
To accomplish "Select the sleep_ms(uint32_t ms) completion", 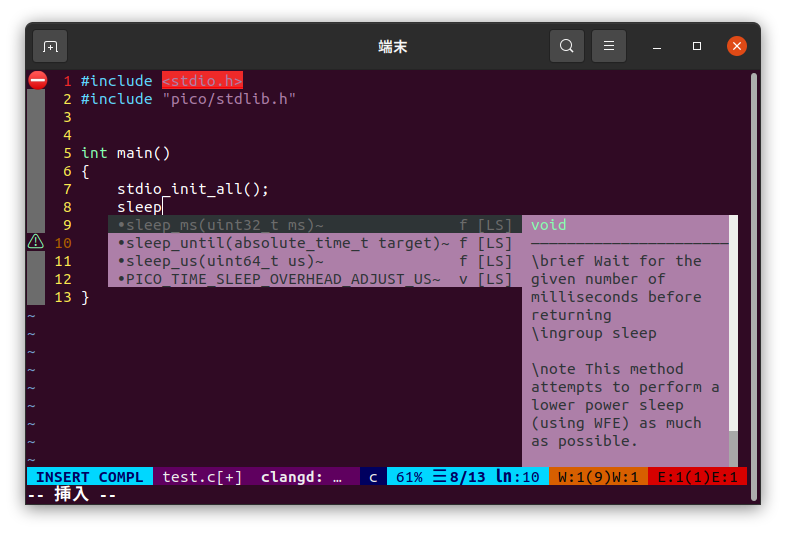I will coord(315,225).
